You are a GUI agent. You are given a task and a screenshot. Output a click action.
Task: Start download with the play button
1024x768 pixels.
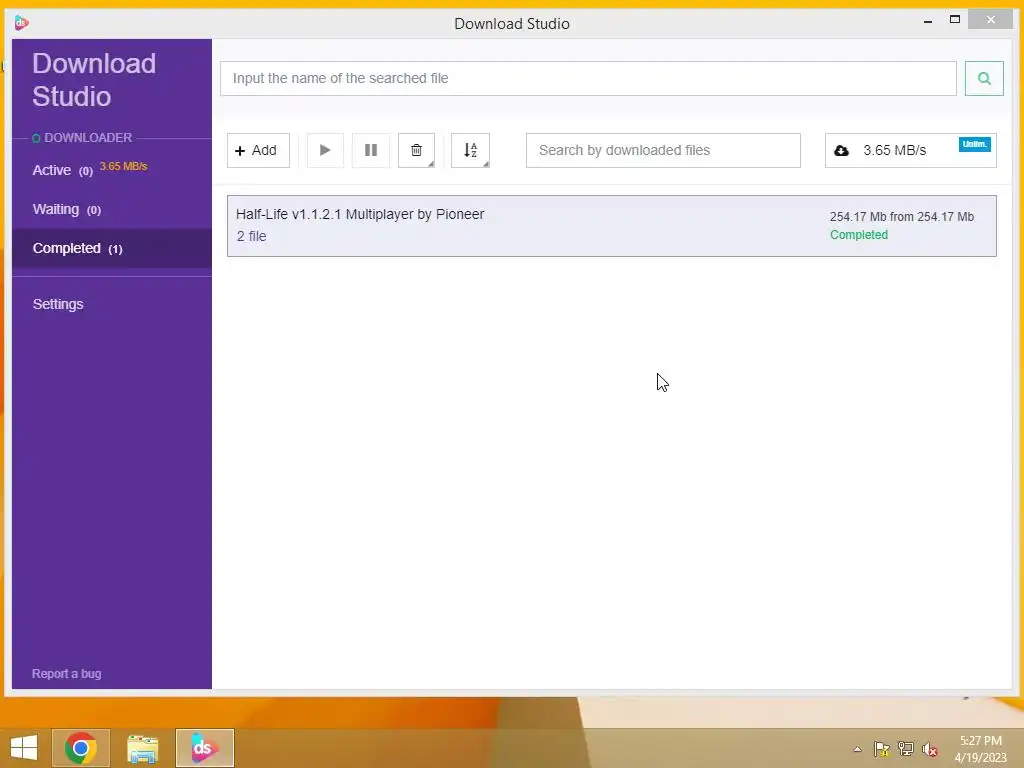click(325, 150)
